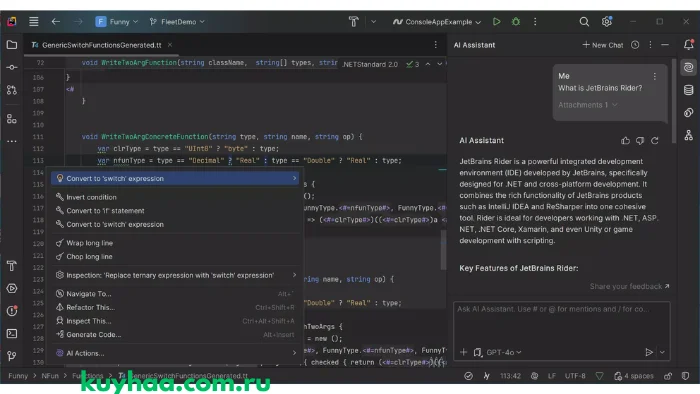Viewport: 700px width, 394px height.
Task: Send the chat message
Action: click(x=649, y=352)
